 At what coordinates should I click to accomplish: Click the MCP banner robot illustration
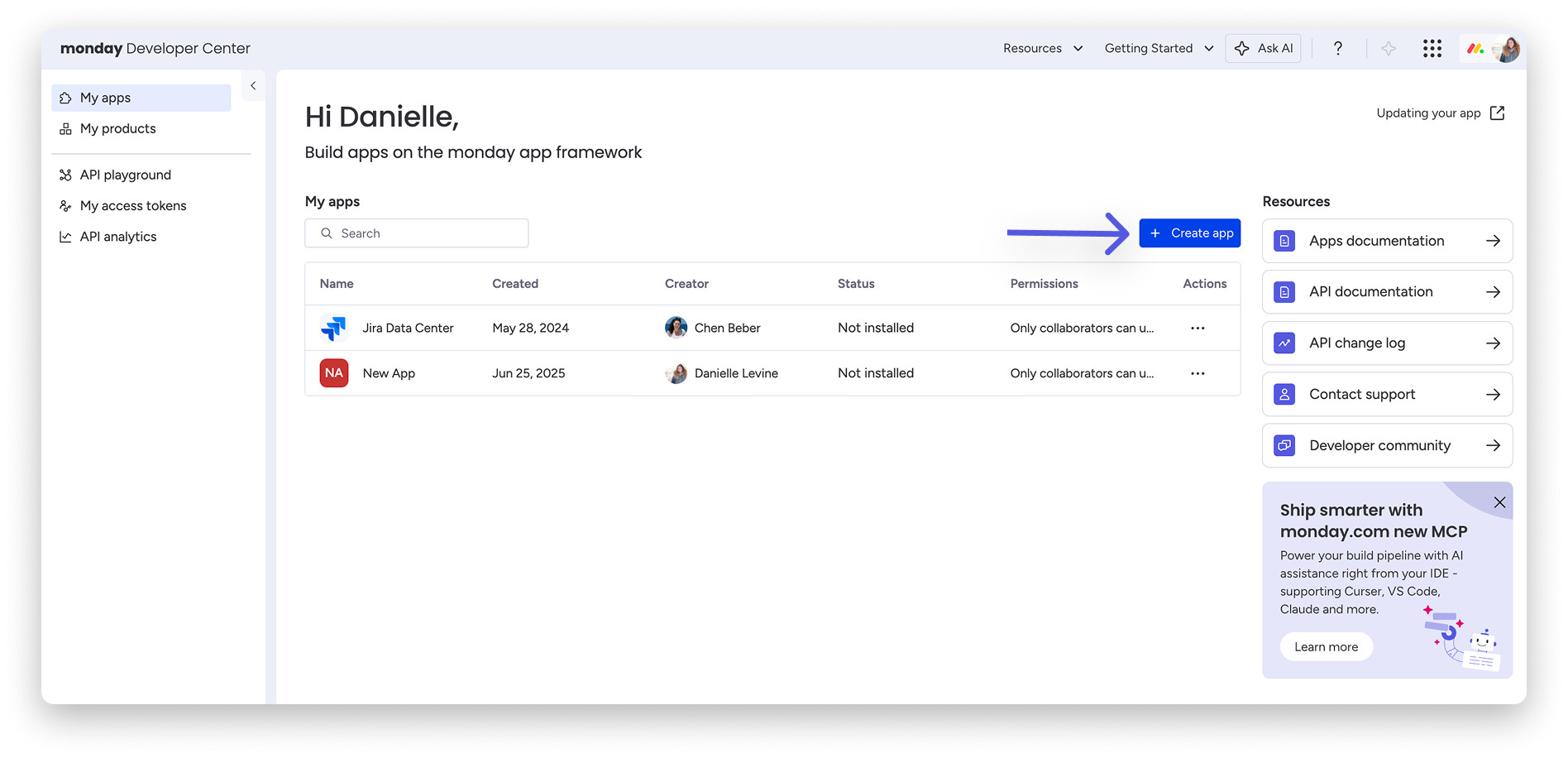[1462, 638]
